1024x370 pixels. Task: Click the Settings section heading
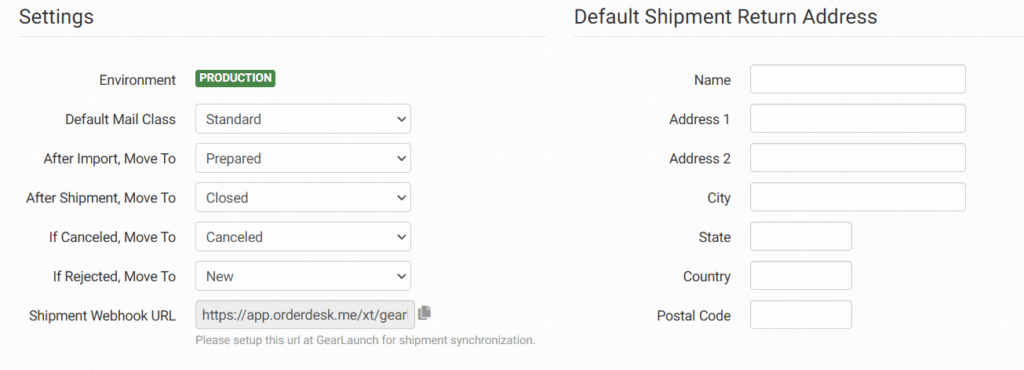pos(56,17)
